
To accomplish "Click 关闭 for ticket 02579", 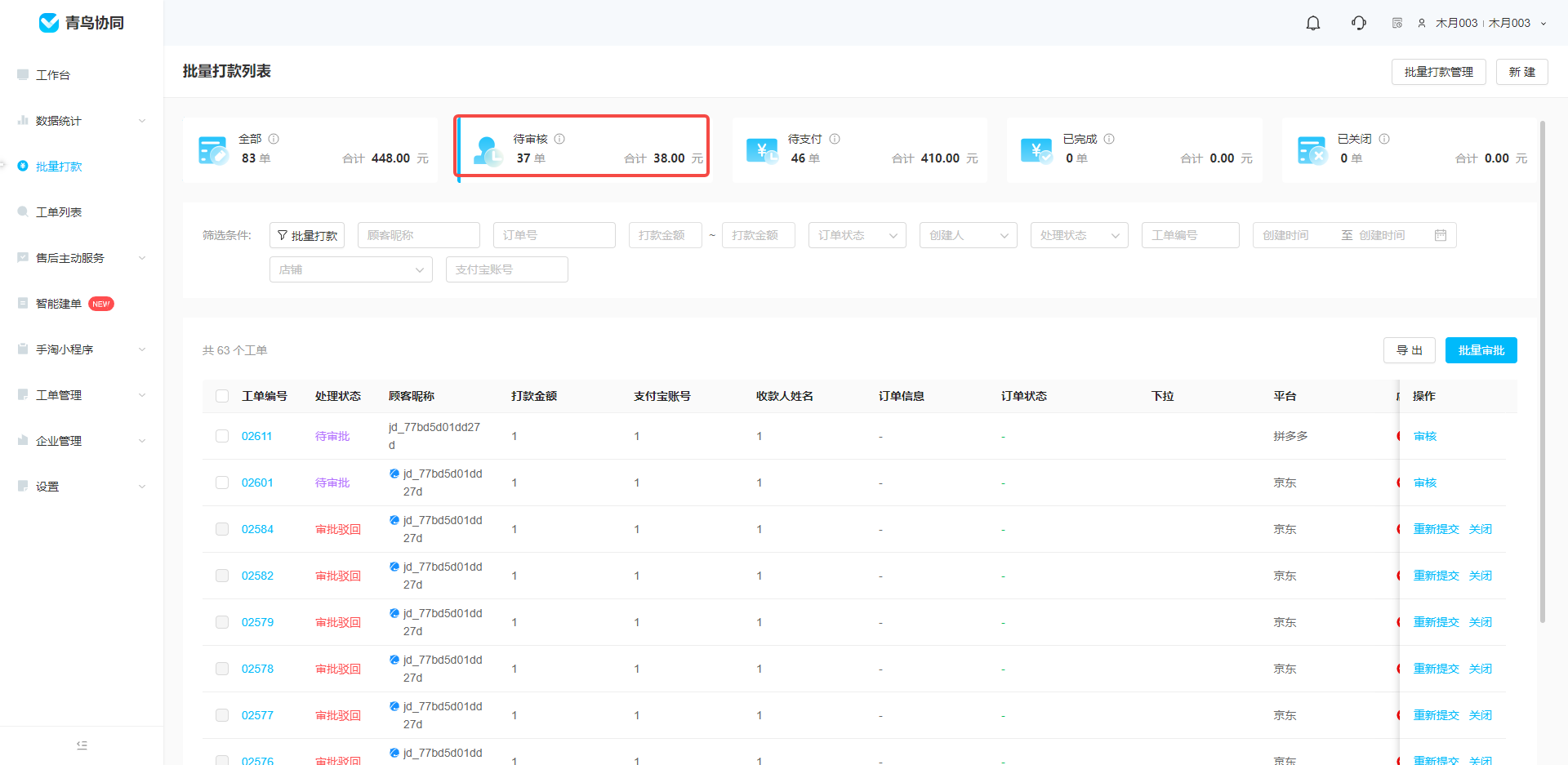I will pyautogui.click(x=1481, y=622).
